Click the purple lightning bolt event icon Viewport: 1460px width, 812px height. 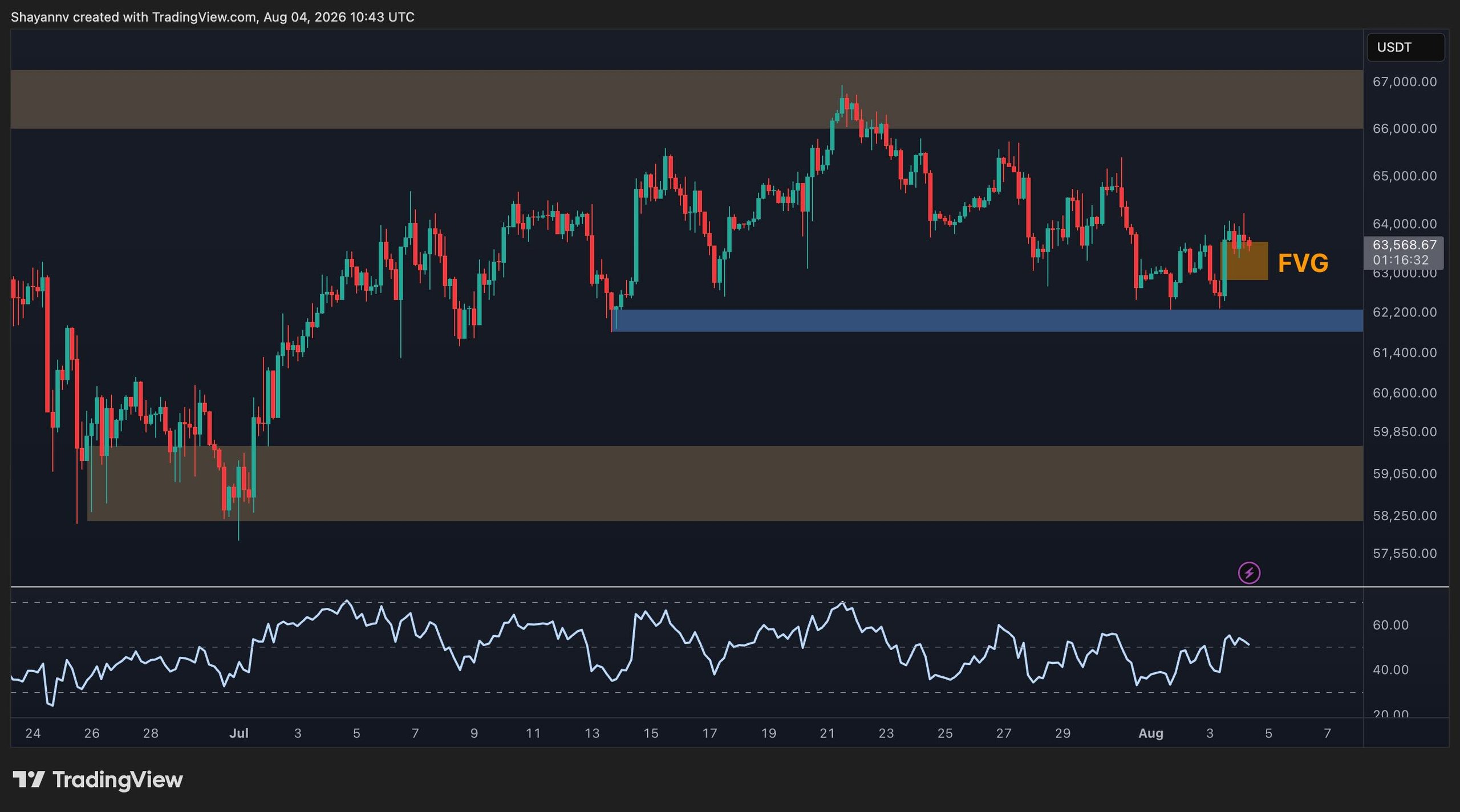coord(1249,573)
